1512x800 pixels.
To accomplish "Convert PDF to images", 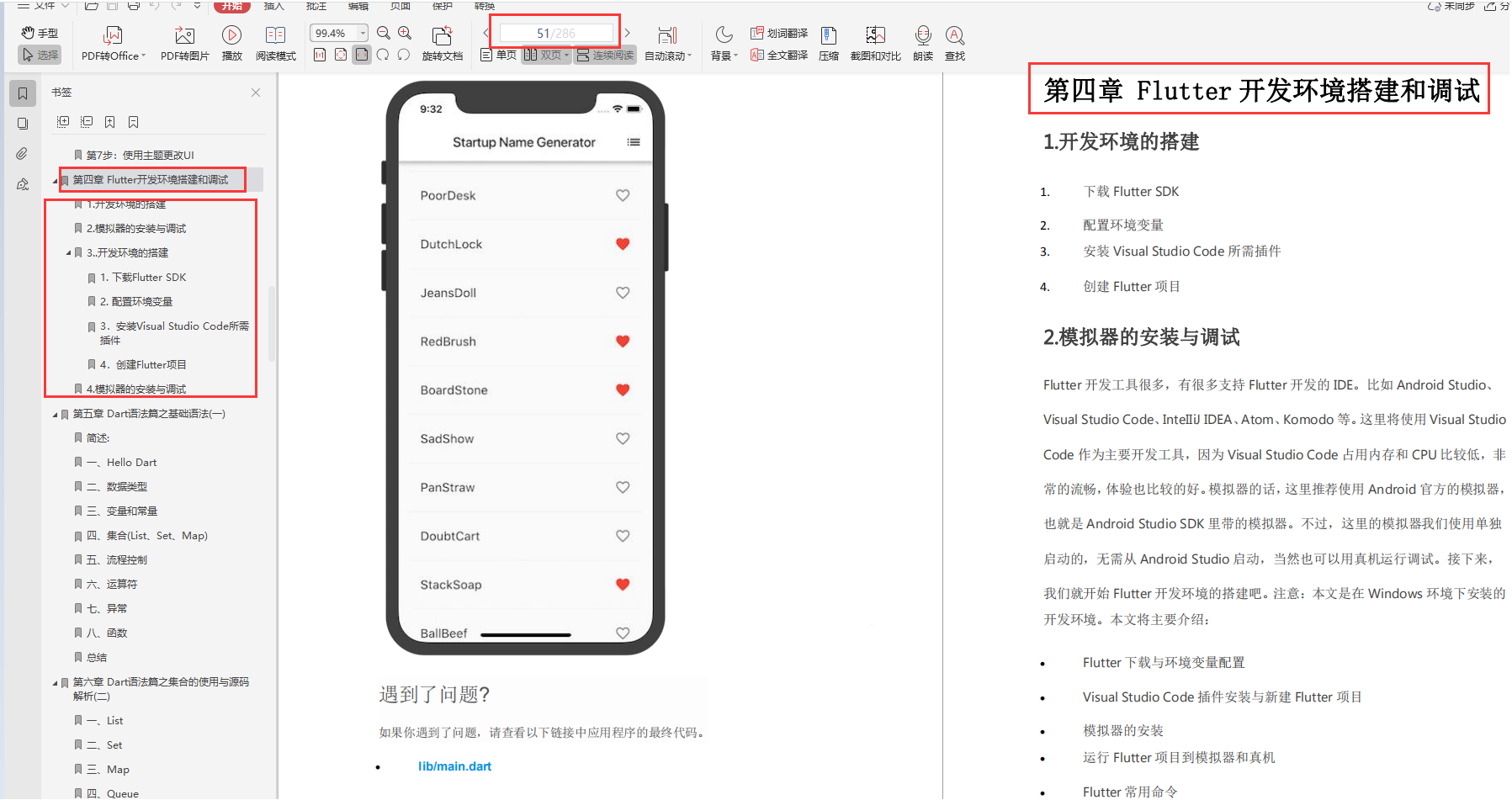I will [184, 44].
